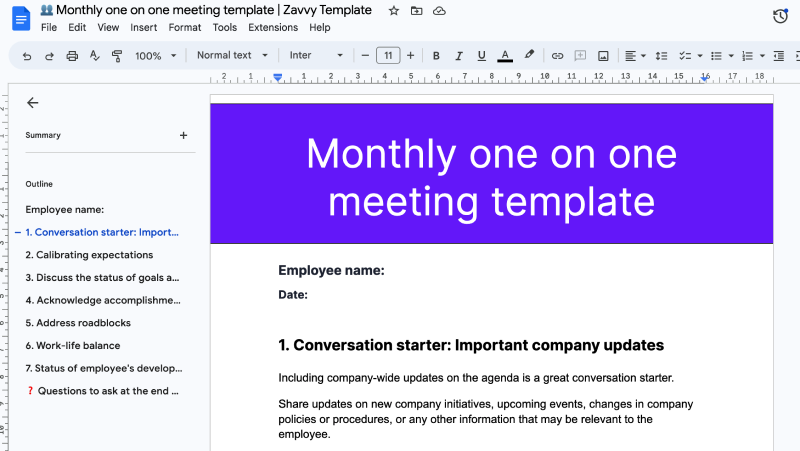Image resolution: width=800 pixels, height=451 pixels.
Task: Move document to a folder
Action: 416,11
